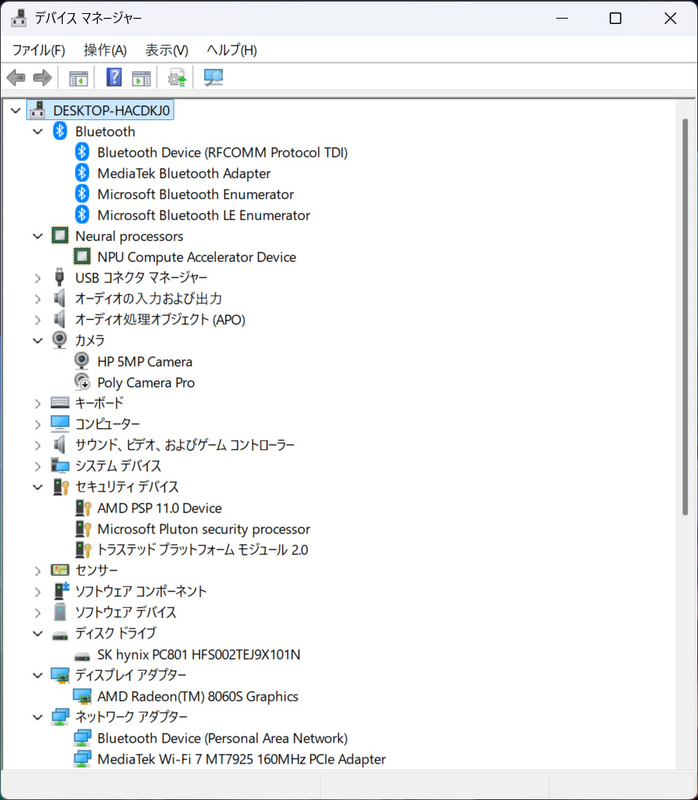Expand オーディオの入力および出力 category
Image resolution: width=698 pixels, height=800 pixels.
[38, 299]
